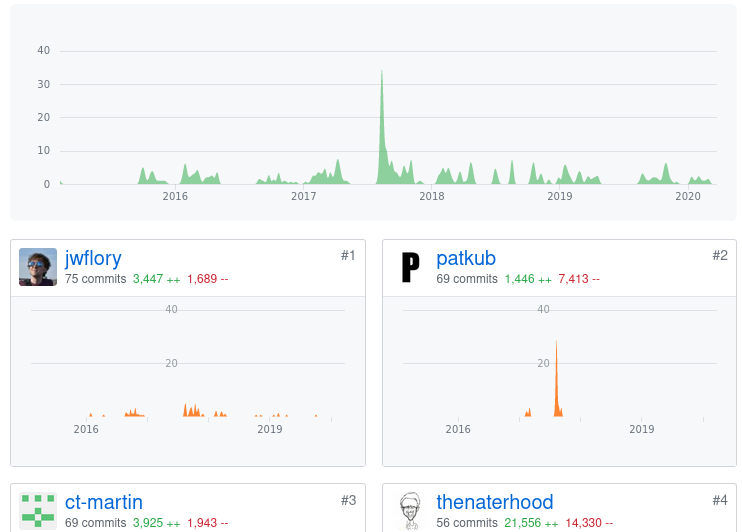
Task: Select the #3 rank label beside ct-martin
Action: pos(348,499)
